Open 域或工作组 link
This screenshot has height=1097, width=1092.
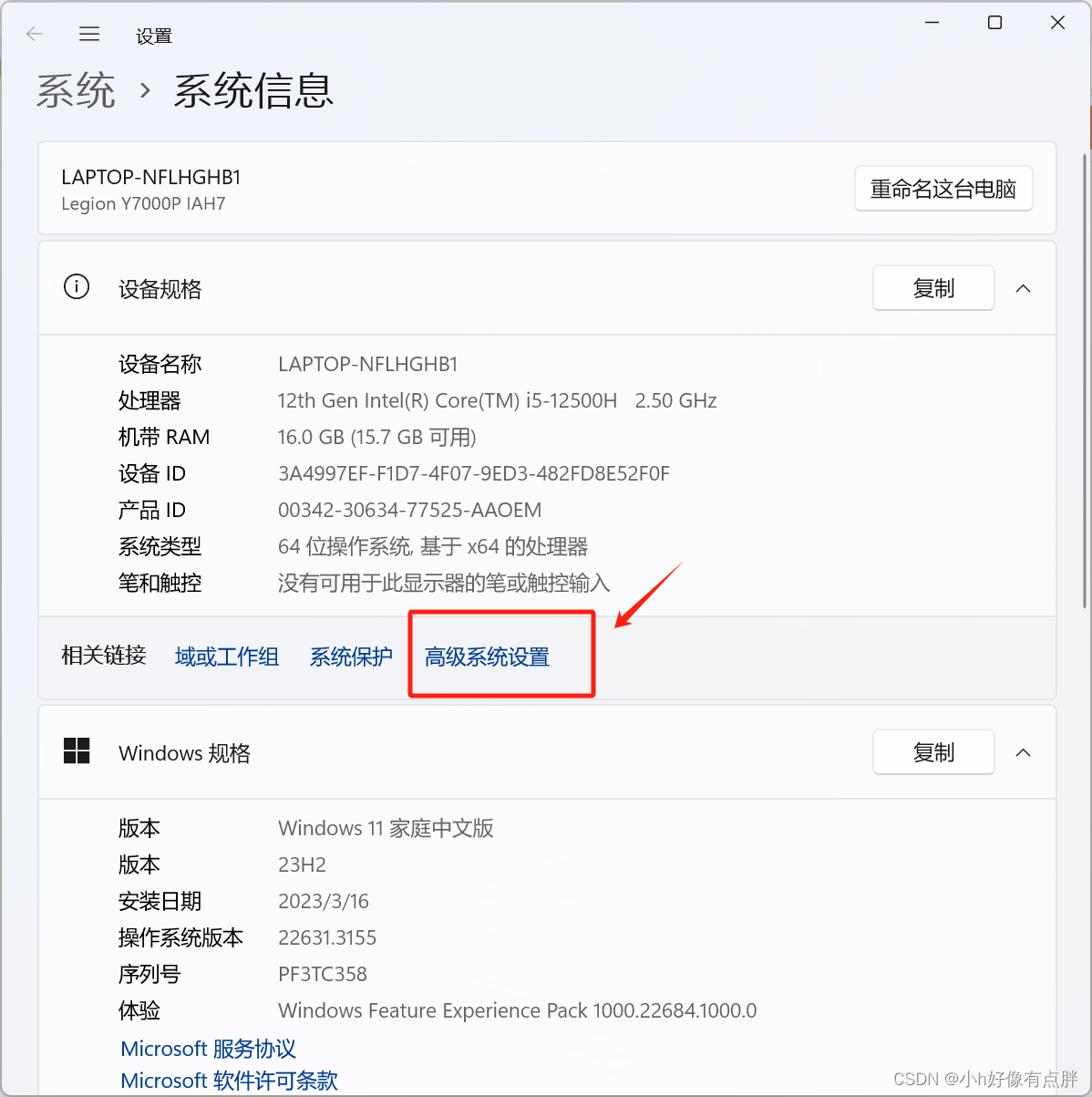227,657
